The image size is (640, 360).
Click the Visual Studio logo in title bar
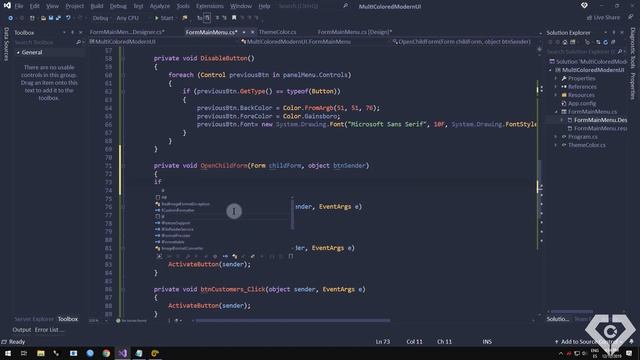7,6
